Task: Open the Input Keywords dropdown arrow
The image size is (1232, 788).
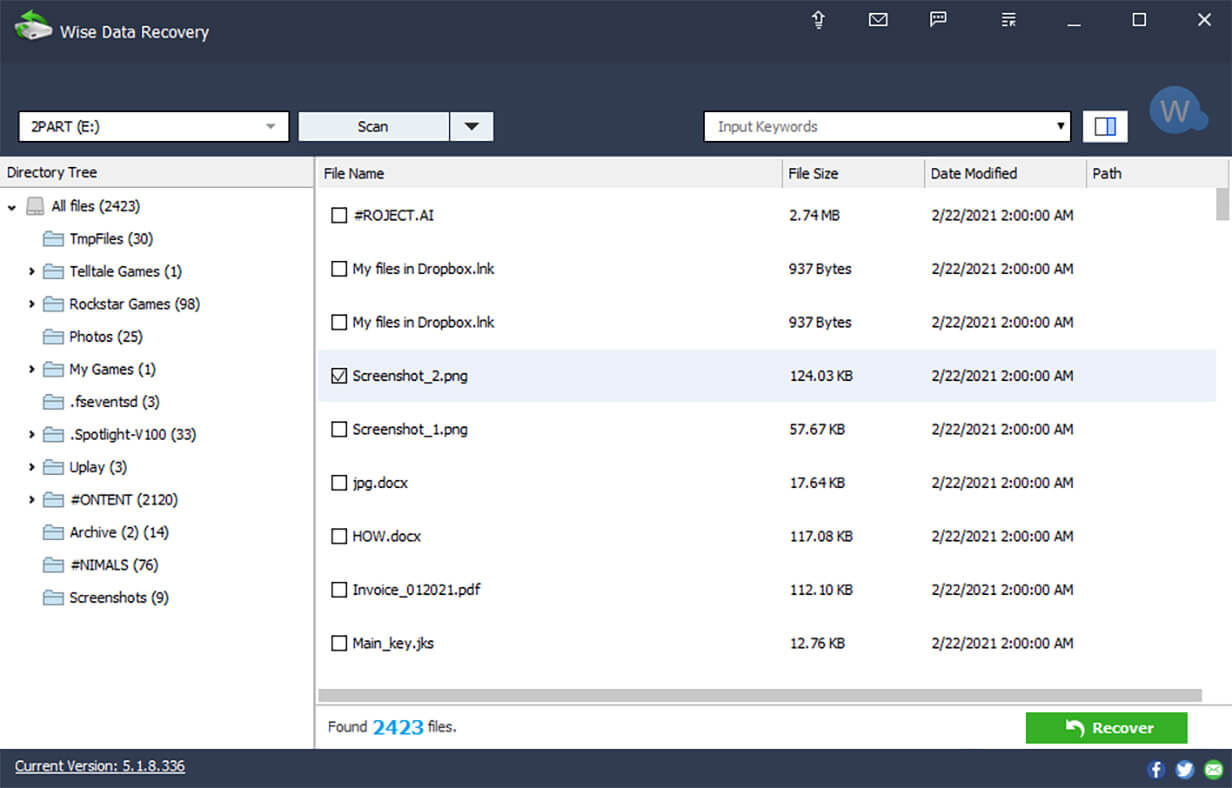Action: pyautogui.click(x=1061, y=127)
